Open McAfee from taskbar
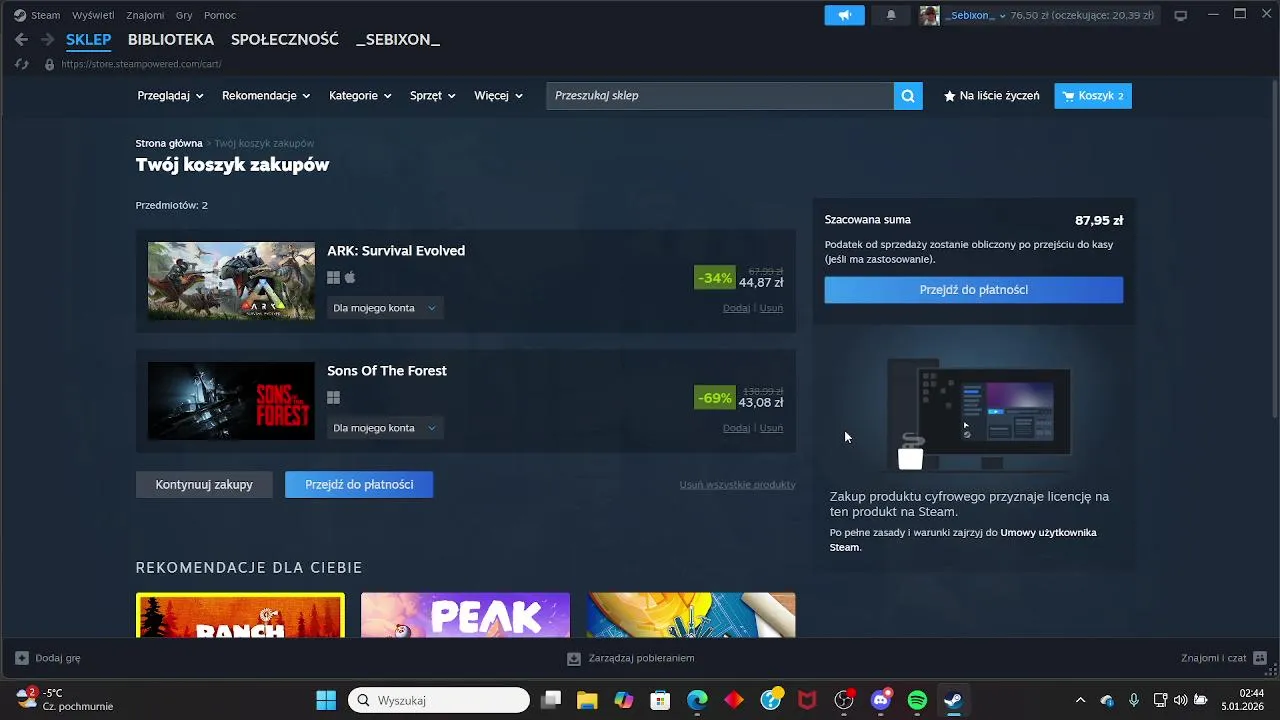1280x720 pixels. (807, 700)
